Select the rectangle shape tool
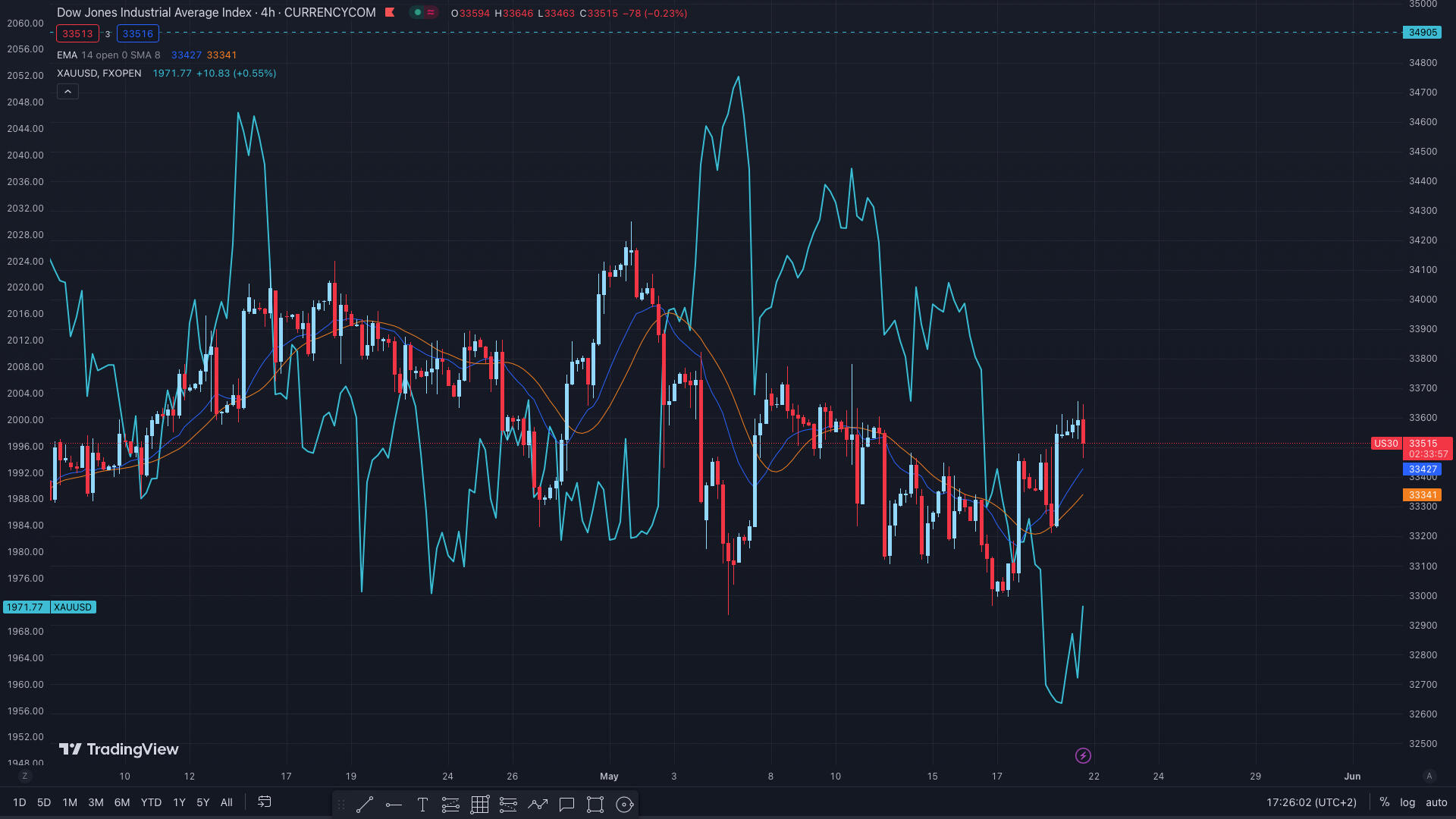Screen dimensions: 1456x819 pos(595,805)
